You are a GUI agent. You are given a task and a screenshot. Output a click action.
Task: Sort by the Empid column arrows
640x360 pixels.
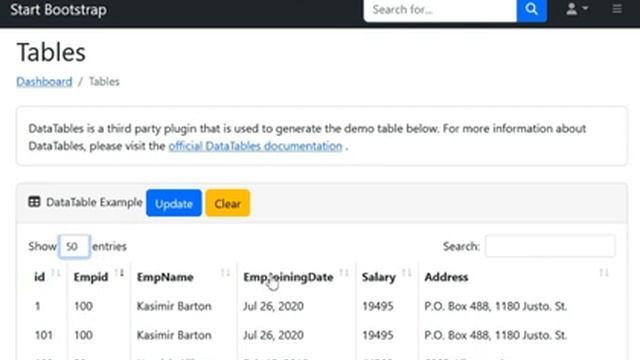pyautogui.click(x=119, y=273)
